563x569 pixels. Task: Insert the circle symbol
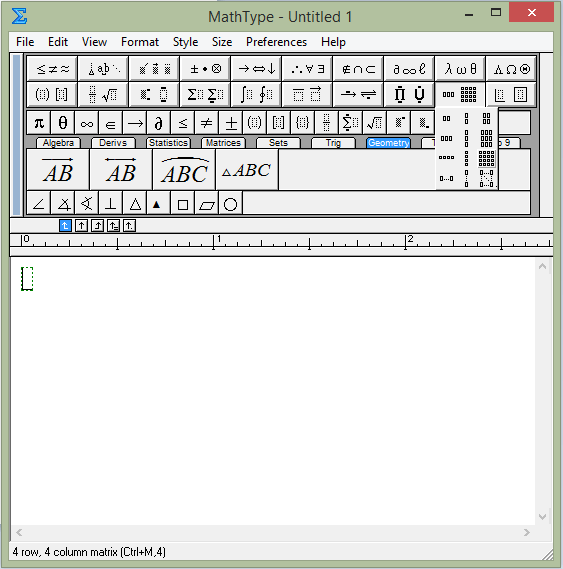[x=230, y=204]
